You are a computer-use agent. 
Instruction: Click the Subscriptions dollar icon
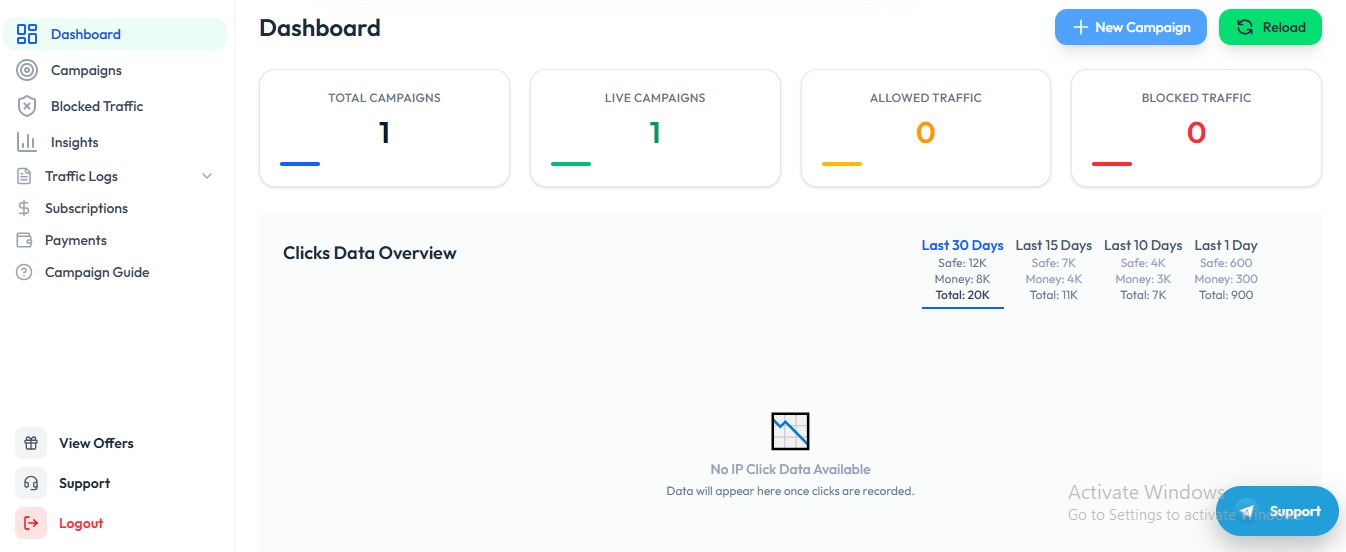(x=24, y=208)
